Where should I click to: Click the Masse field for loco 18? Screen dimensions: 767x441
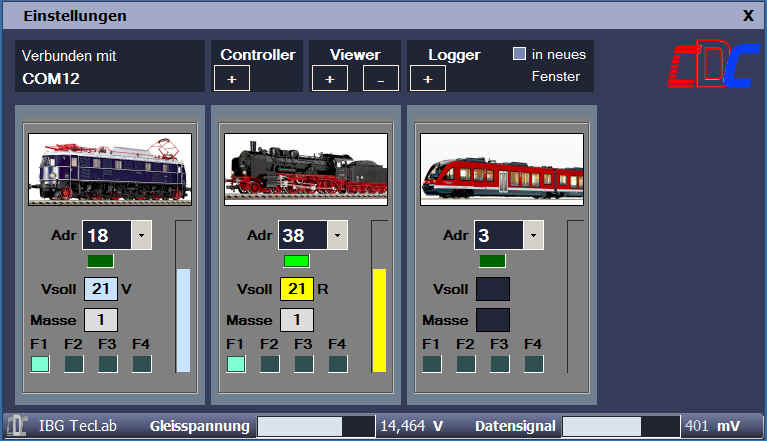(x=101, y=320)
